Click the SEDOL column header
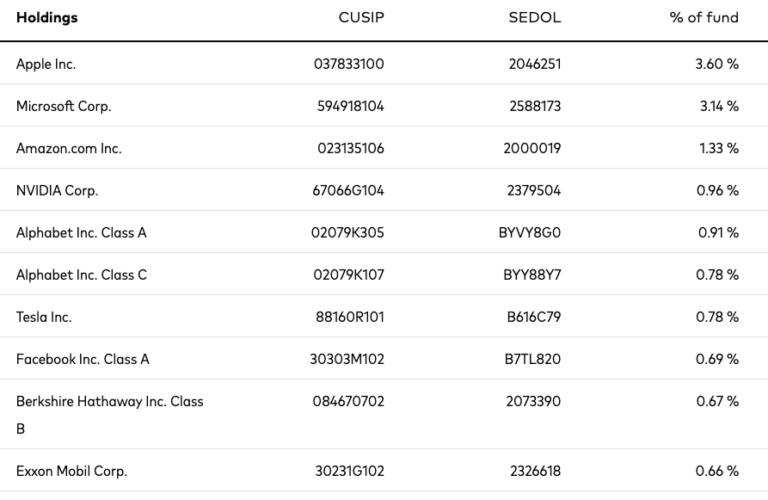 coord(537,18)
